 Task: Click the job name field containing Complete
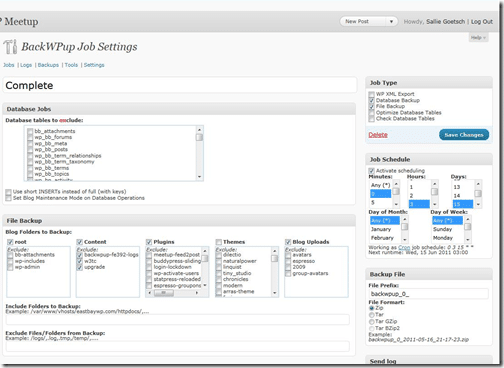coord(180,85)
